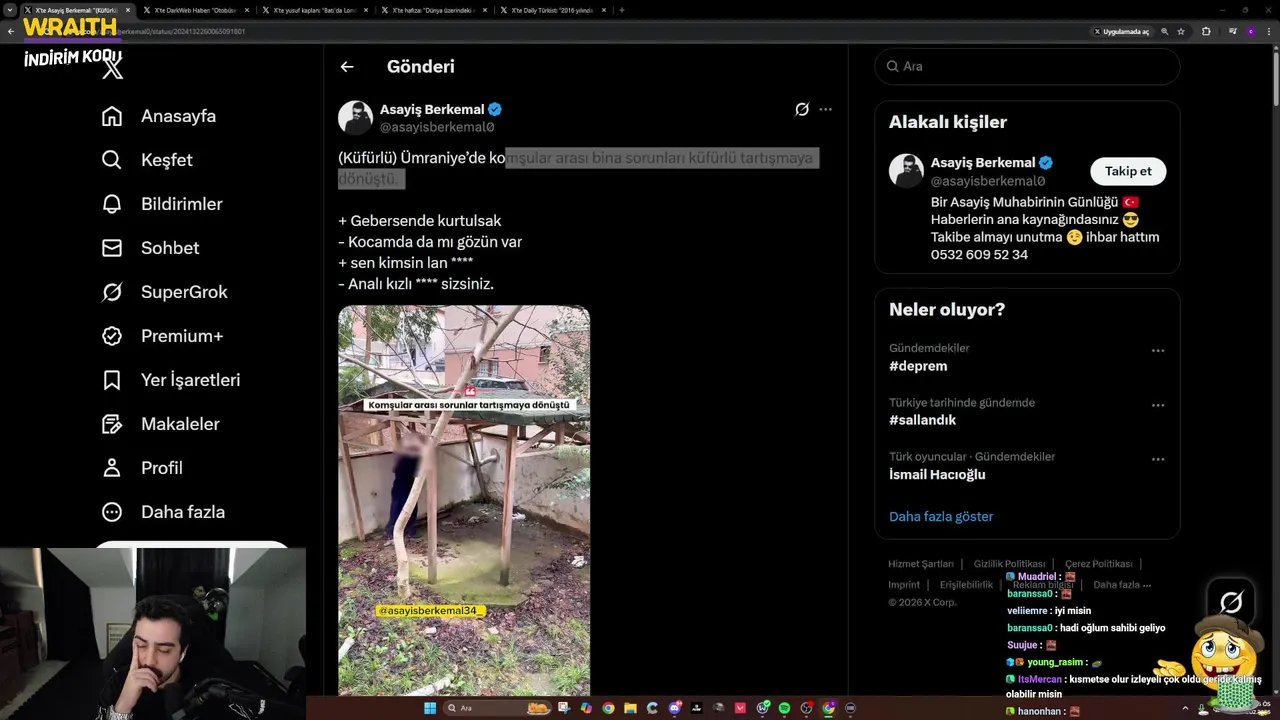Open Gizlilik Politikası footer link

[x=1009, y=564]
